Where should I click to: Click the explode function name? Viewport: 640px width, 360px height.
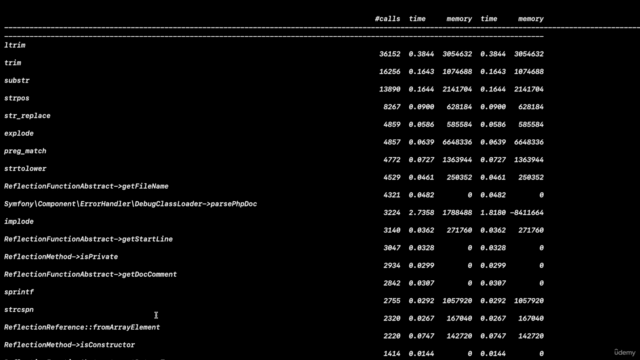tap(19, 133)
